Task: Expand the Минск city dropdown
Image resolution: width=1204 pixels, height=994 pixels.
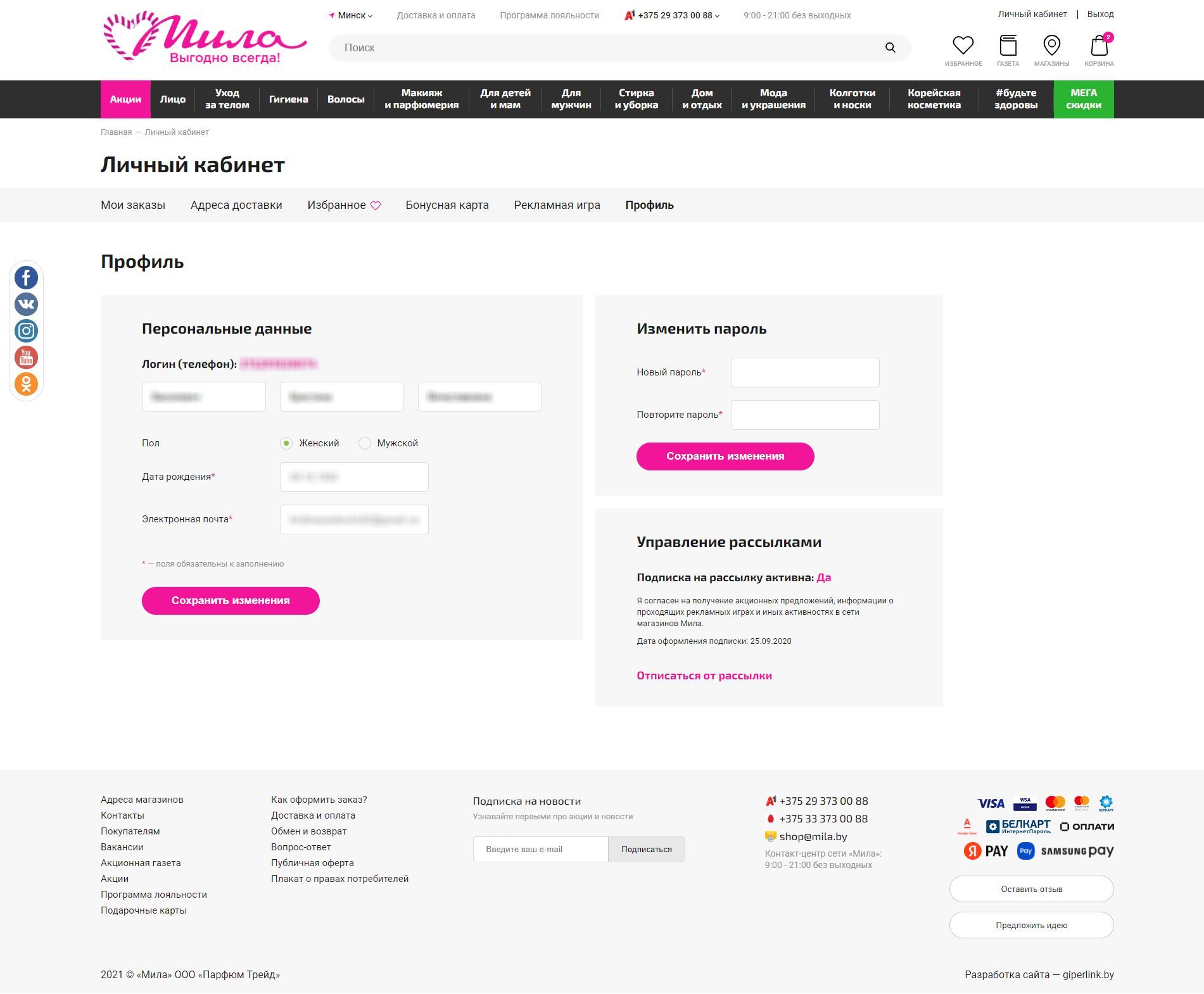Action: (351, 15)
